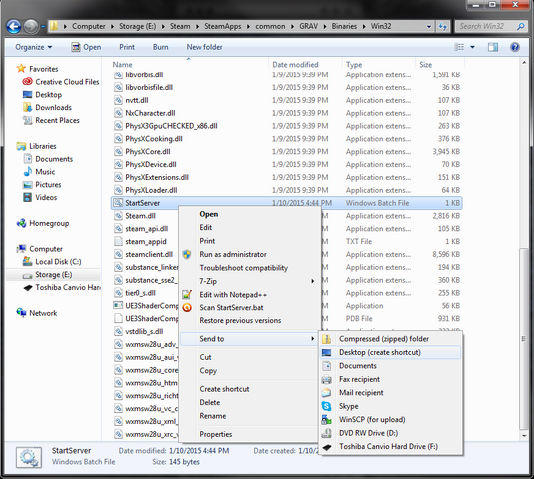Expand the GRAV breadcrumb arrow

pos(325,27)
